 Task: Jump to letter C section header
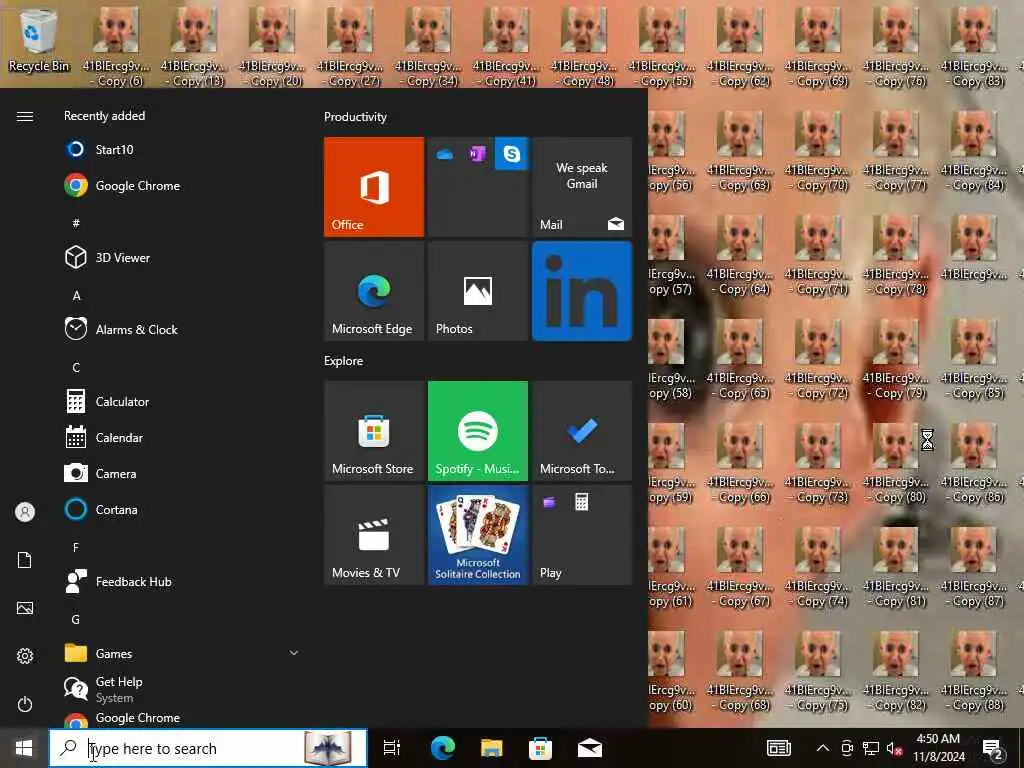pyautogui.click(x=76, y=368)
